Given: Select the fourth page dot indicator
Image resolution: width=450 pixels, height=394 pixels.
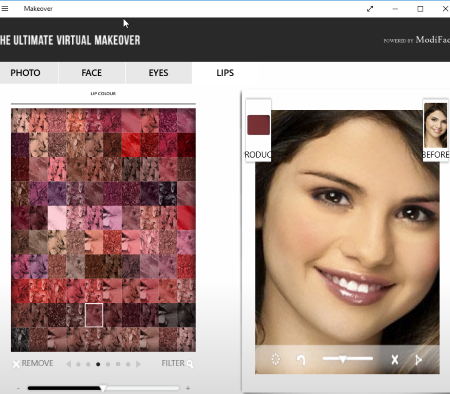Looking at the screenshot, I should tap(108, 364).
